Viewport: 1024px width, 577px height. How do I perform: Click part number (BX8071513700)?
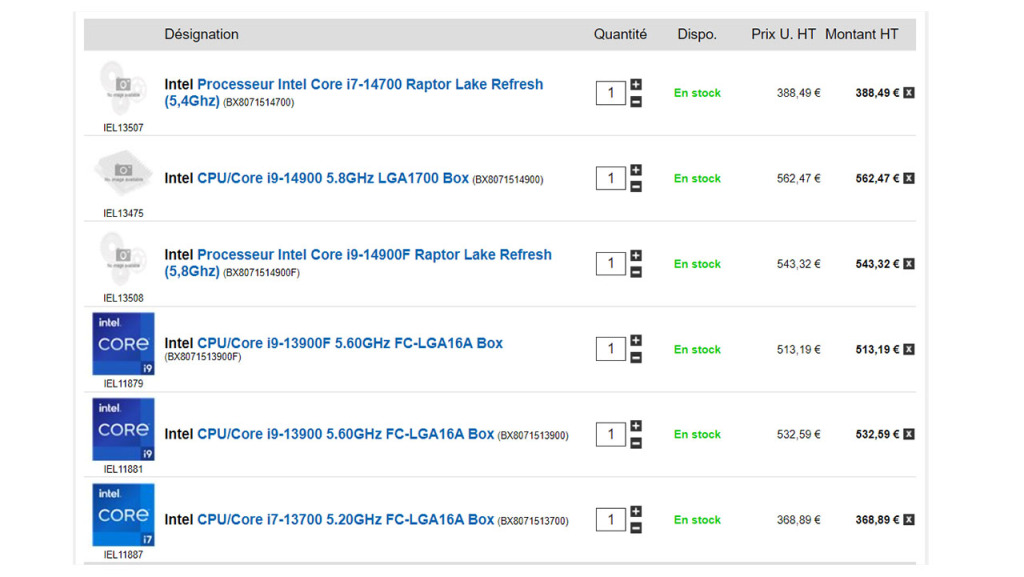(x=533, y=522)
